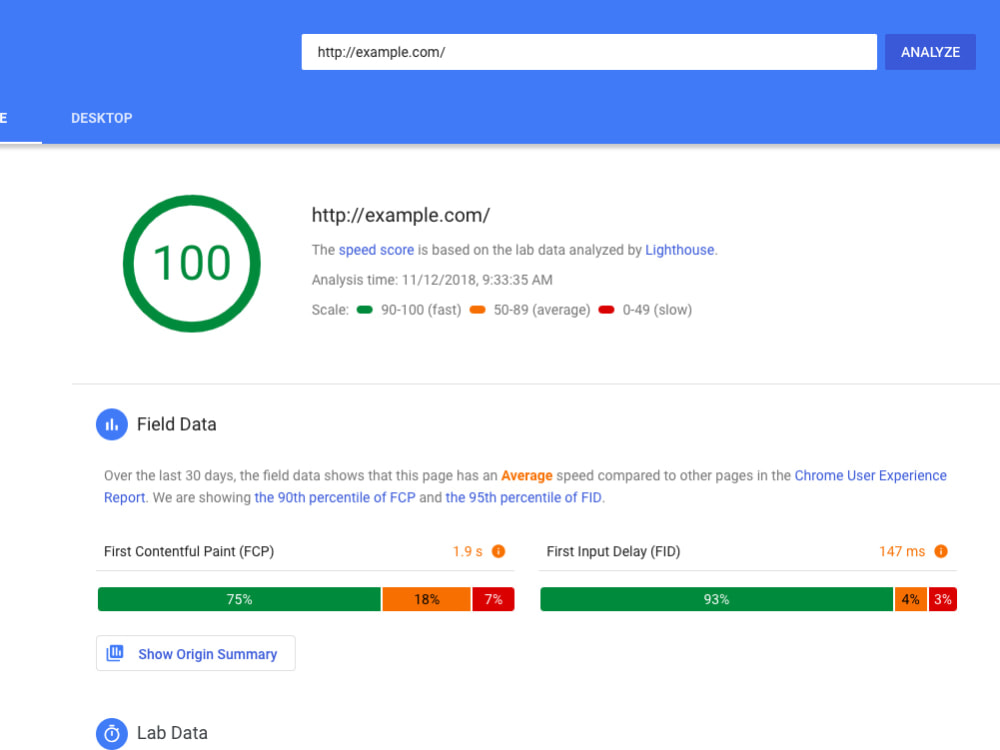Viewport: 1000px width, 750px height.
Task: Click the 75% green FCP bar segment
Action: click(239, 599)
